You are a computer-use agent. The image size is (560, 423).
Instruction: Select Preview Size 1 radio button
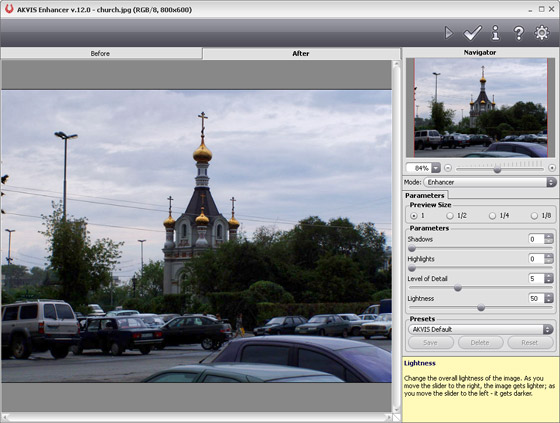[x=414, y=216]
